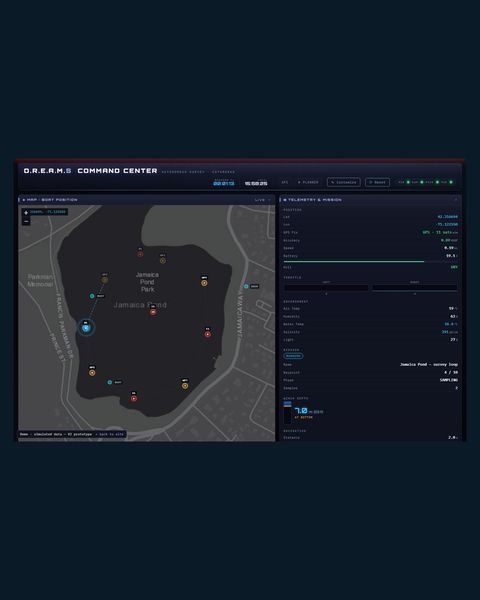The height and width of the screenshot is (600, 480).
Task: Select orange waypoint marker at pond's southwest corner
Action: coord(92,373)
